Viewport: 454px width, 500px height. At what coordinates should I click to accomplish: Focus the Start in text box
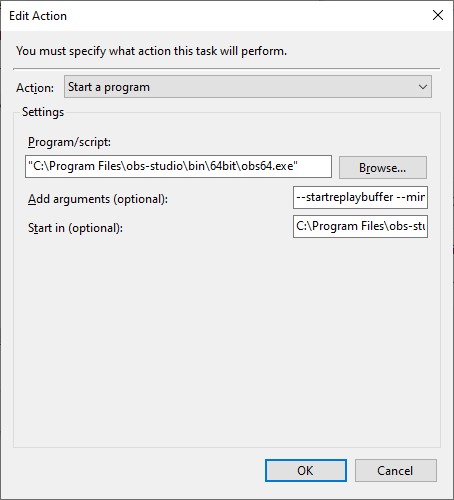(x=360, y=226)
